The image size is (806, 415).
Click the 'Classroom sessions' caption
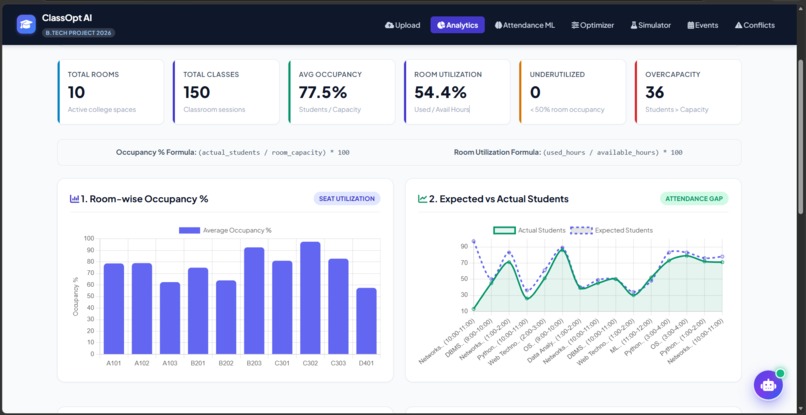214,110
